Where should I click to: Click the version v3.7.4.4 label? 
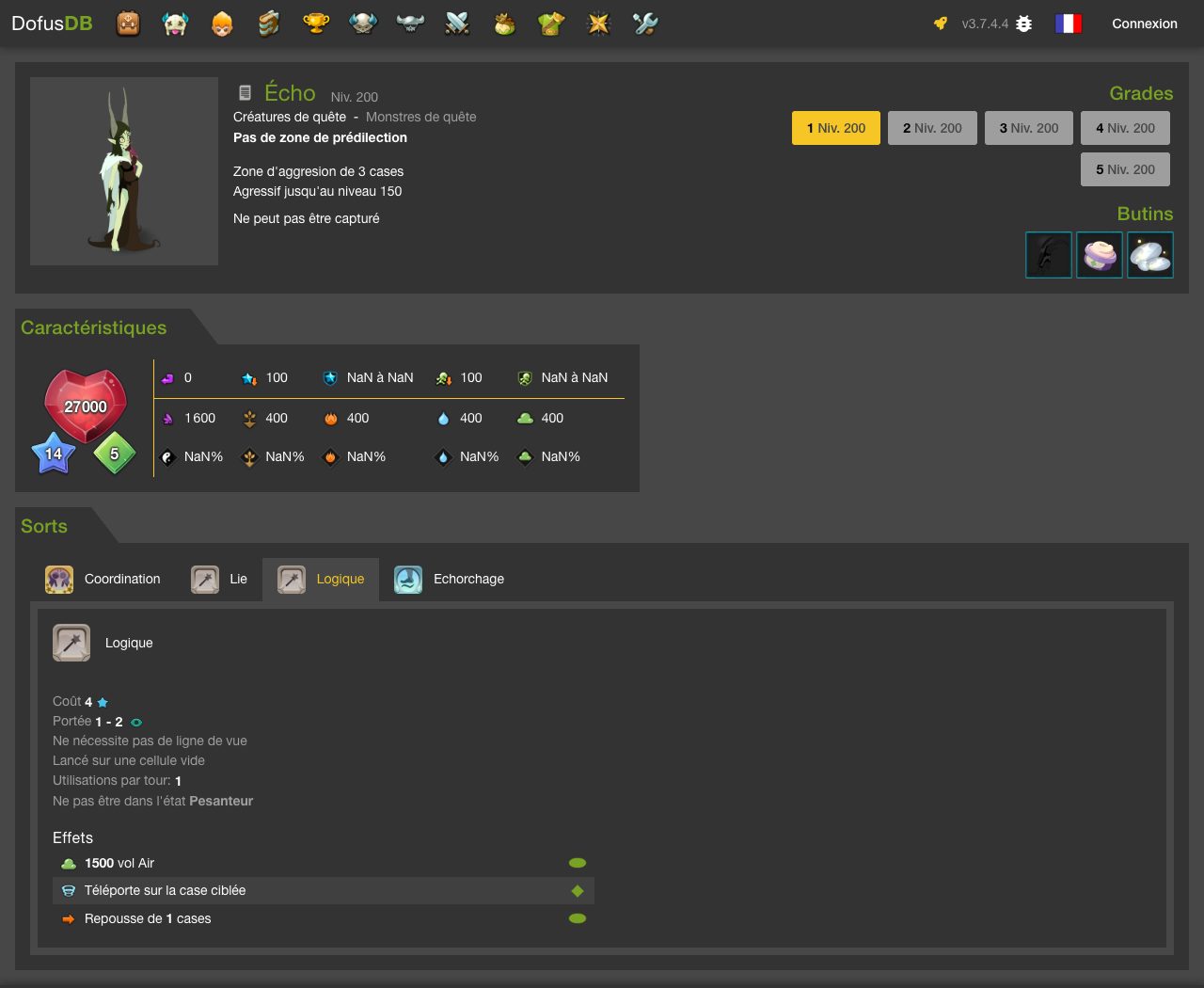(x=985, y=24)
